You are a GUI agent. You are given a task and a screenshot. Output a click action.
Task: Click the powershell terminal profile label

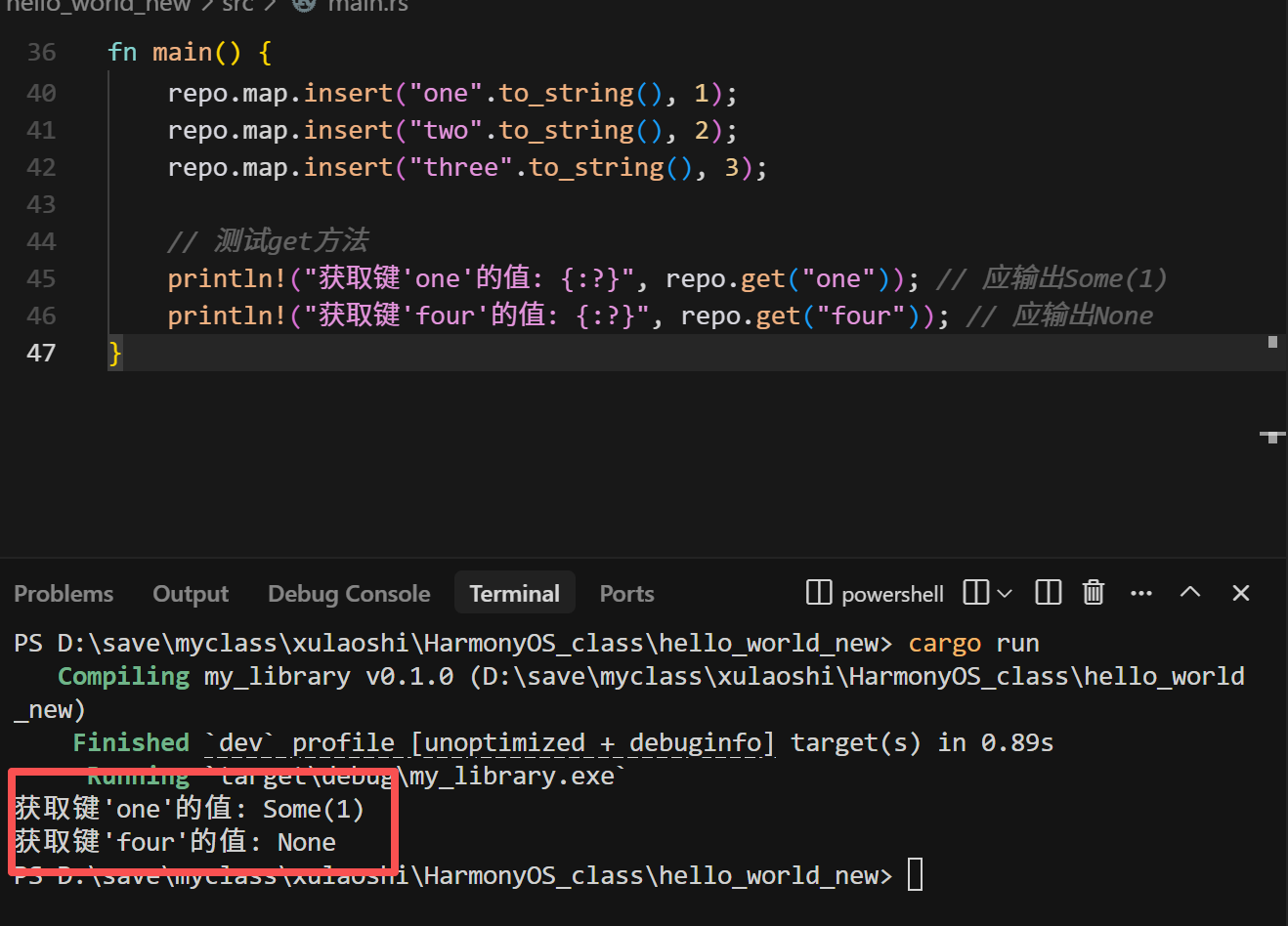(x=892, y=594)
